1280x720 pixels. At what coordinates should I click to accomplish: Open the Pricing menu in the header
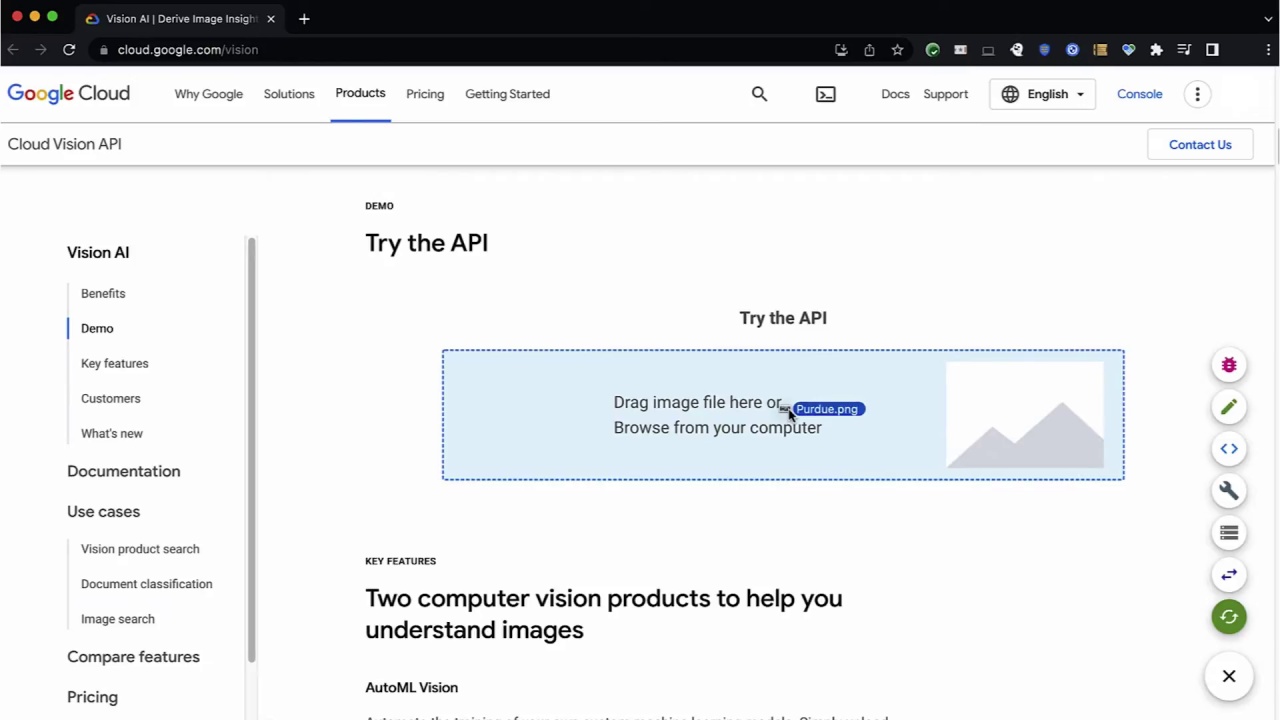click(x=424, y=93)
